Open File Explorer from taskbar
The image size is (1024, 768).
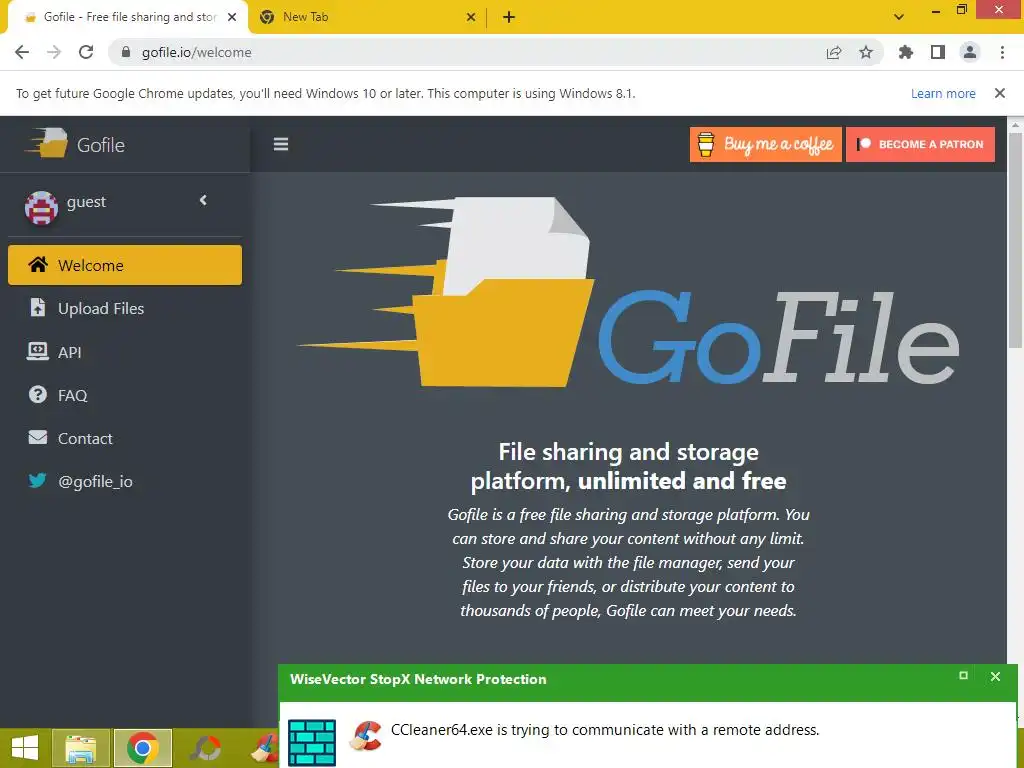click(x=80, y=748)
